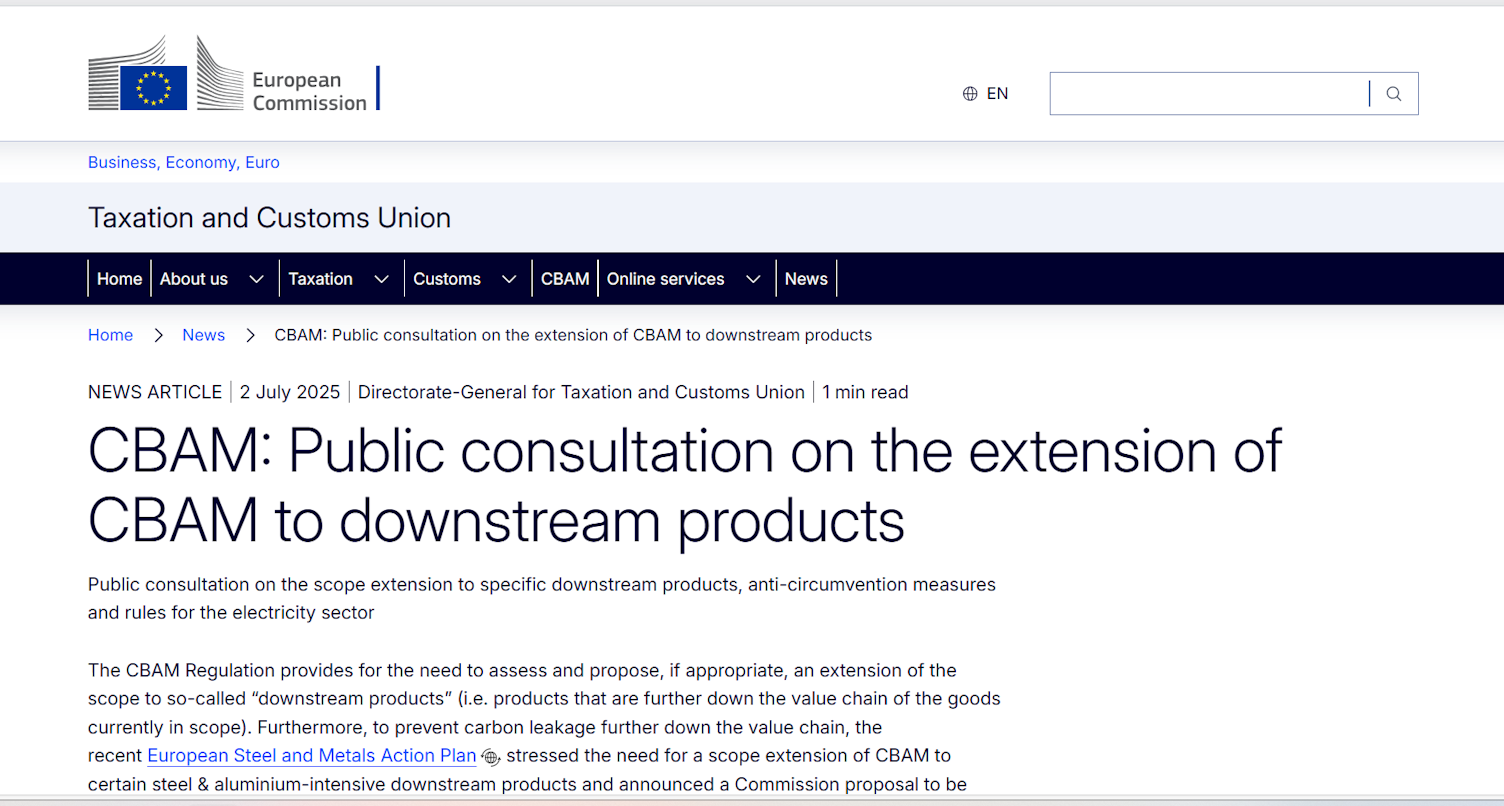Image resolution: width=1504 pixels, height=806 pixels.
Task: Click the Taxation and Customs Union site title
Action: [x=269, y=218]
